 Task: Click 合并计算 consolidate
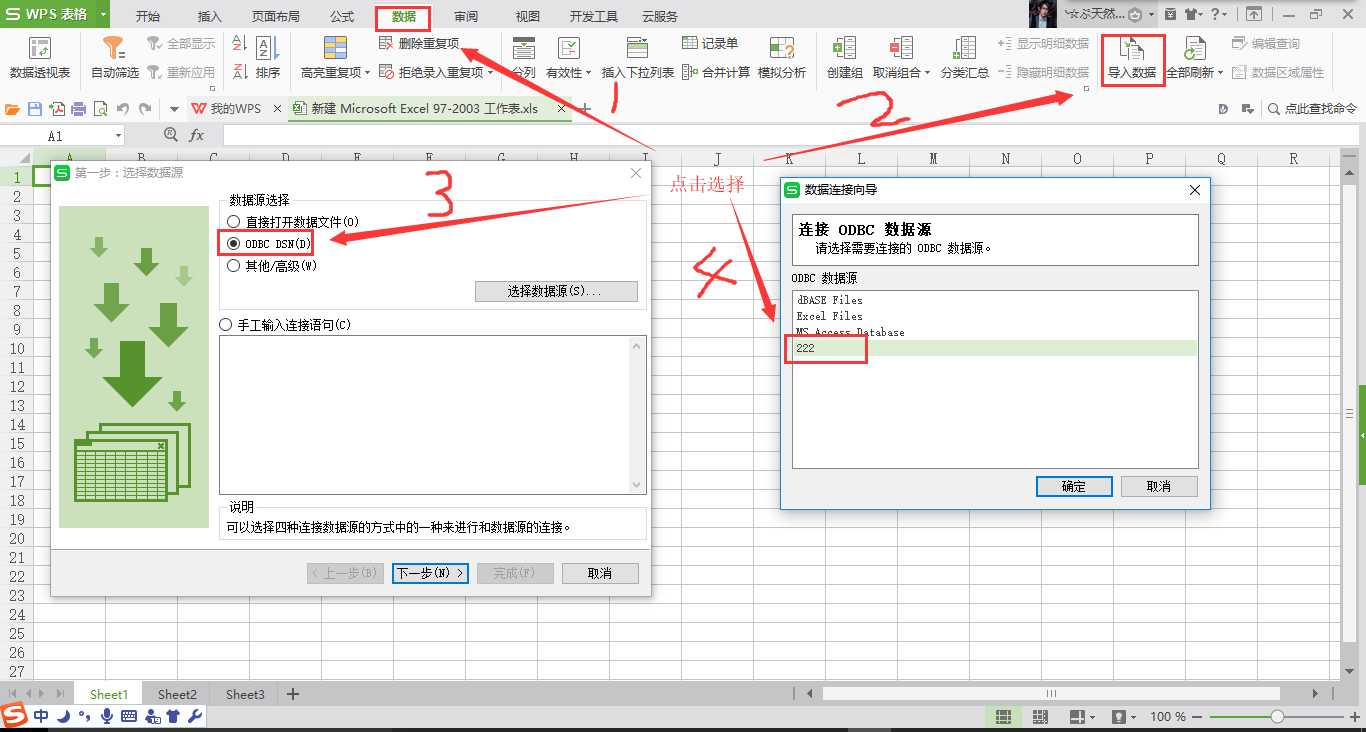716,72
